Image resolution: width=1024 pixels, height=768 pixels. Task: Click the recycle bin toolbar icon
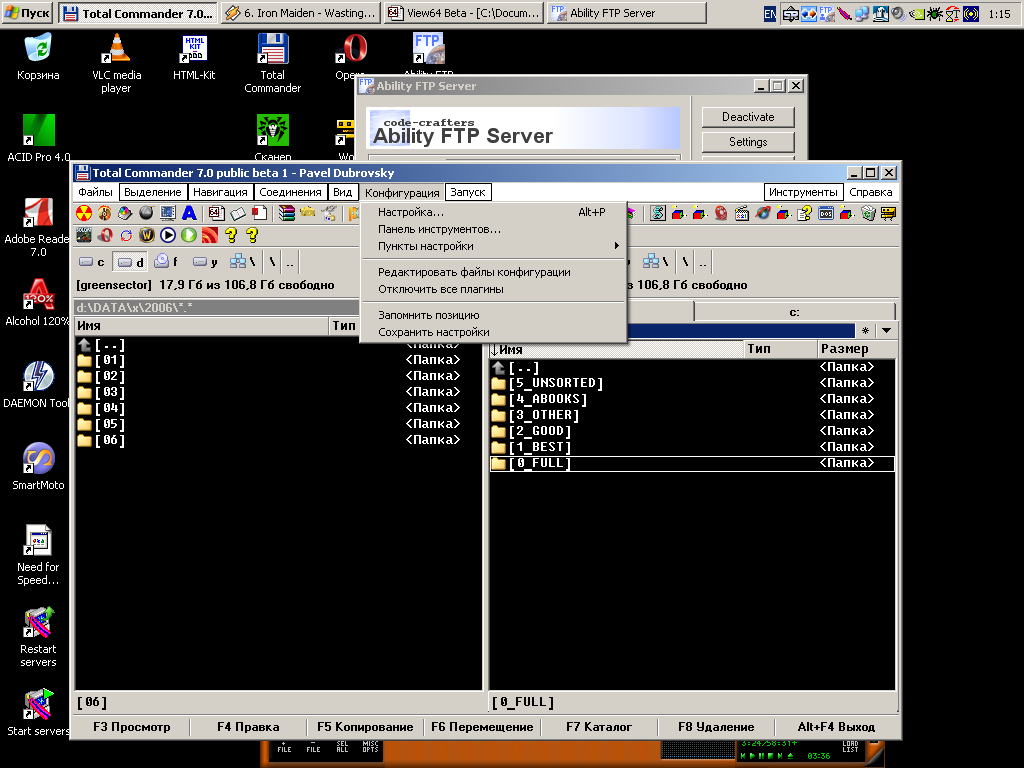point(868,213)
